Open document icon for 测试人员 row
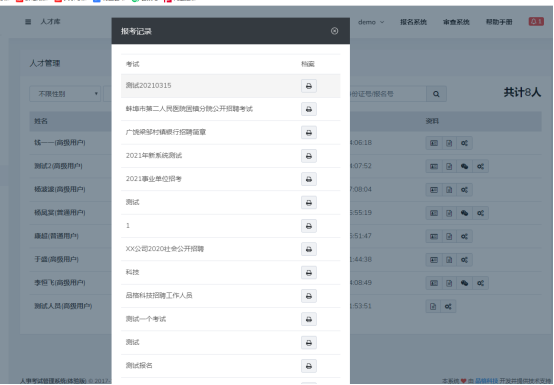 (433, 306)
